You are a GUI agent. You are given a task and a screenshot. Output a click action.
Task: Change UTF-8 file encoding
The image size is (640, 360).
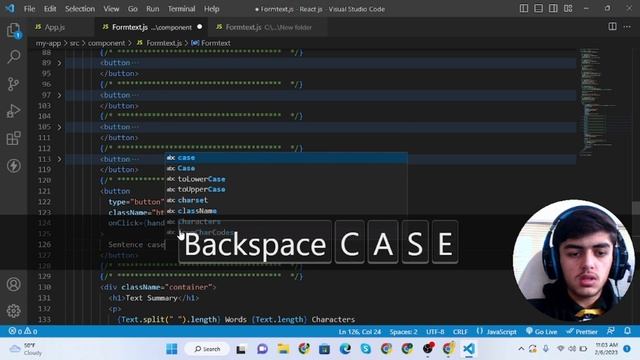pos(435,331)
